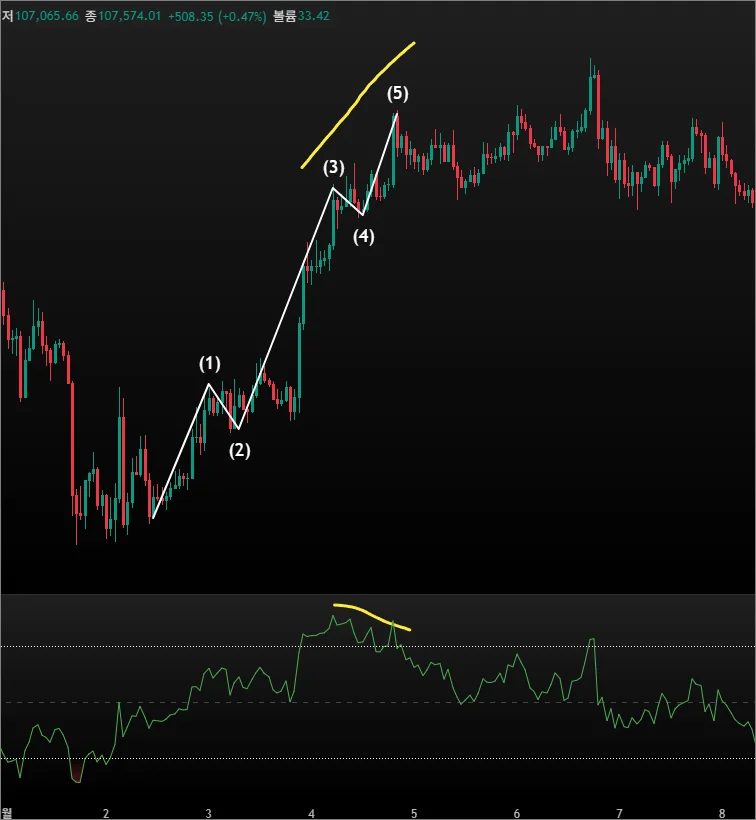Image resolution: width=756 pixels, height=820 pixels.
Task: Select the wave label (4) on chart
Action: click(x=363, y=236)
